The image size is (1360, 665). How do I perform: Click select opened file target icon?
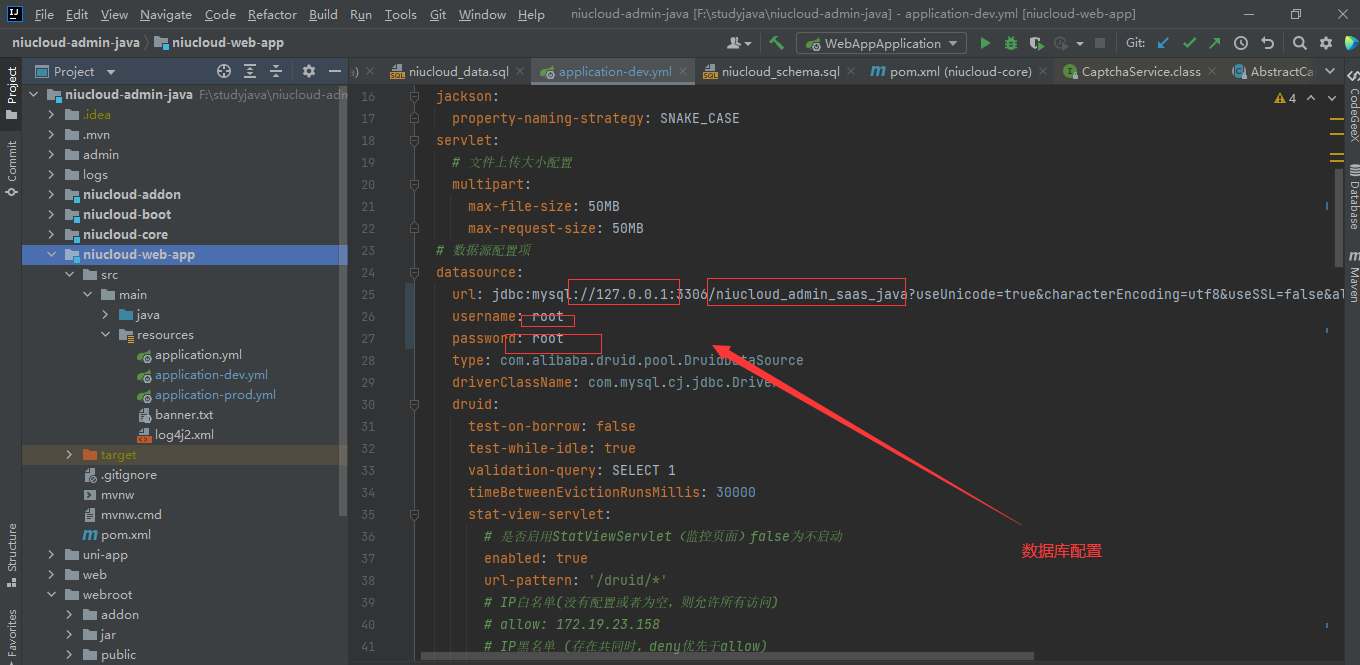[224, 71]
